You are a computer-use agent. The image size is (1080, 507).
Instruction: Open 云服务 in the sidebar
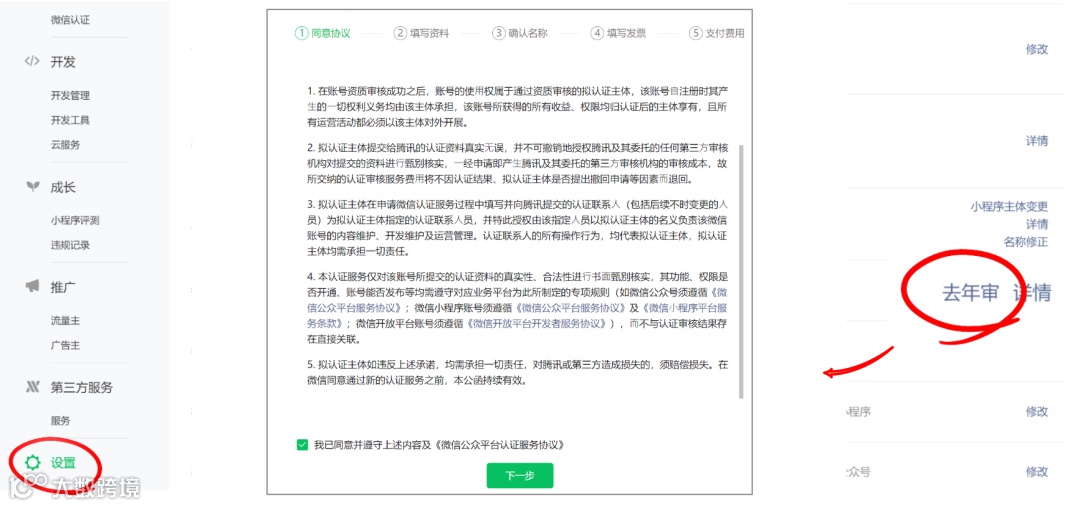coord(65,145)
